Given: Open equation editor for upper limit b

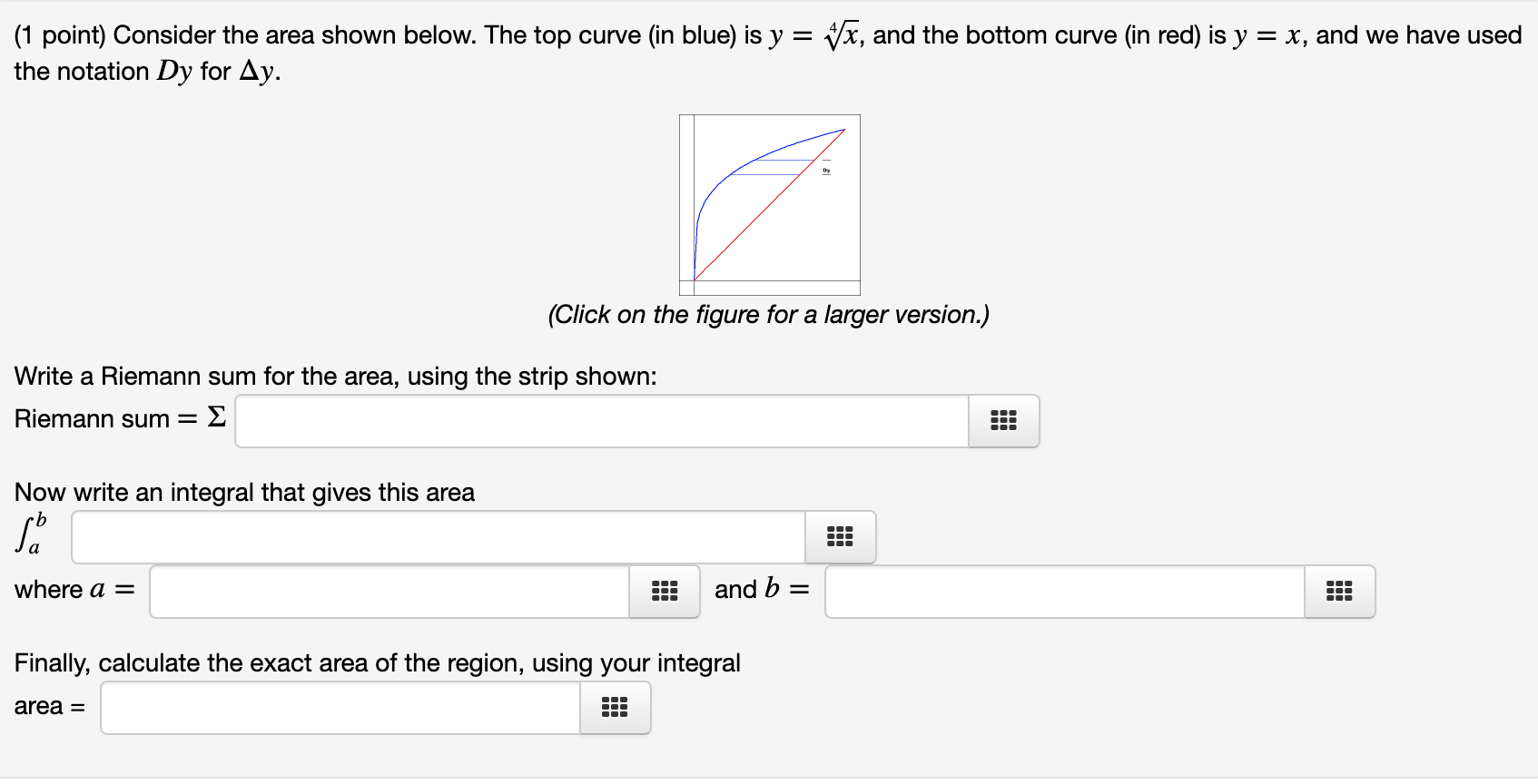Looking at the screenshot, I should tap(1339, 591).
